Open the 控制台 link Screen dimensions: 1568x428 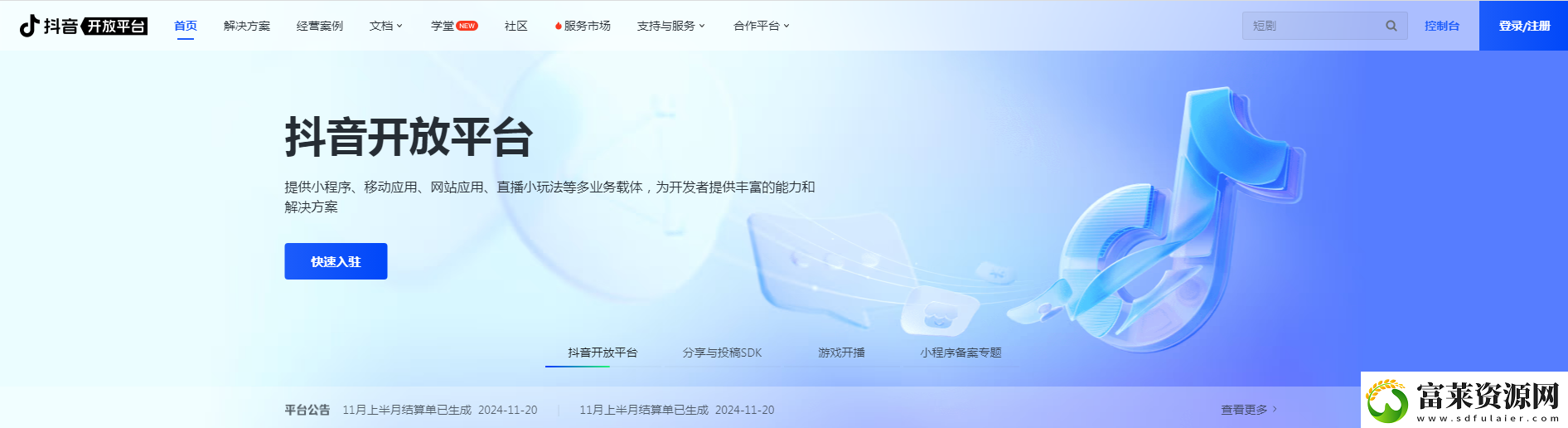tap(1442, 26)
